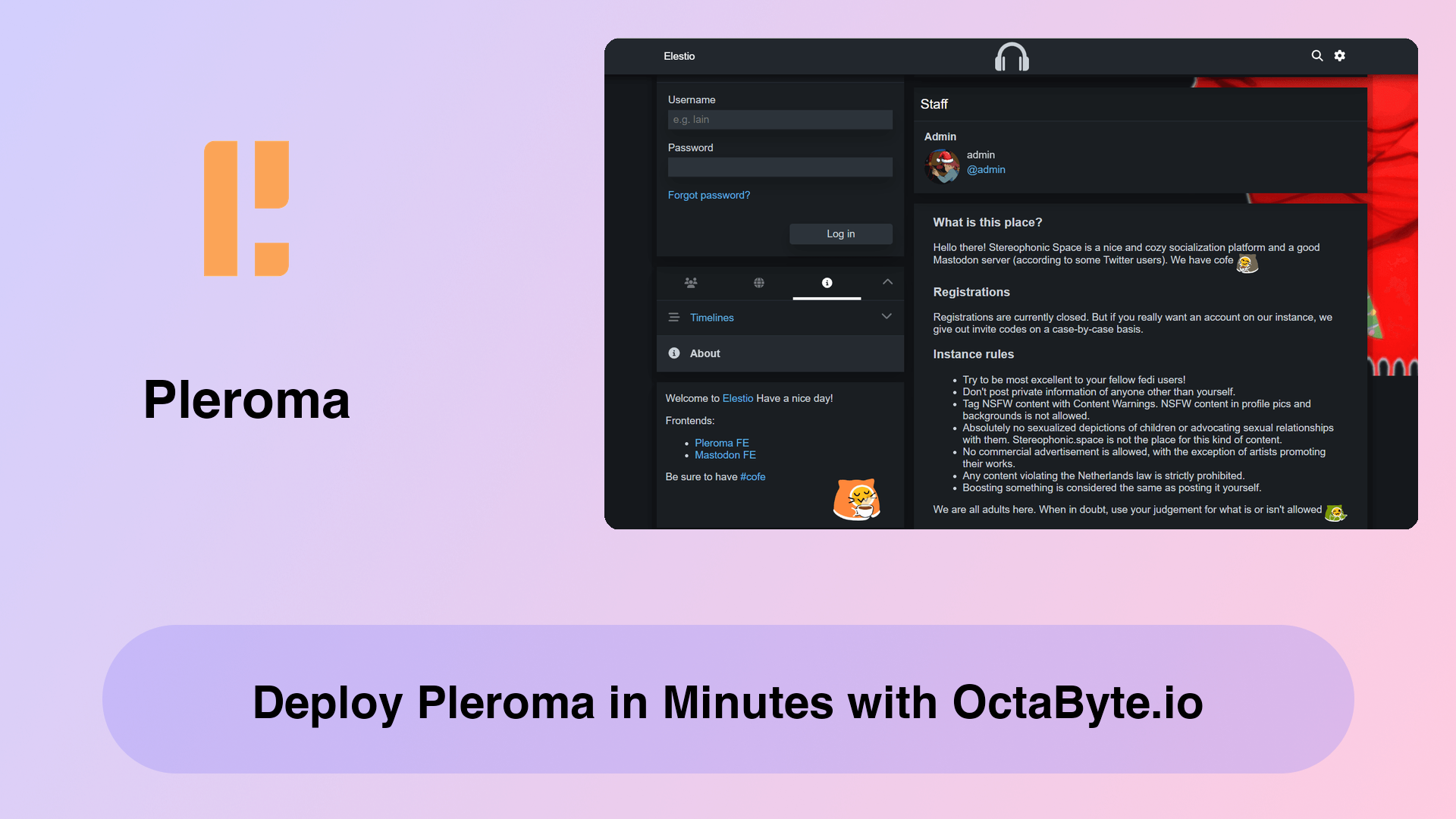The image size is (1456, 819).
Task: Click the settings gear icon top right
Action: [x=1339, y=56]
